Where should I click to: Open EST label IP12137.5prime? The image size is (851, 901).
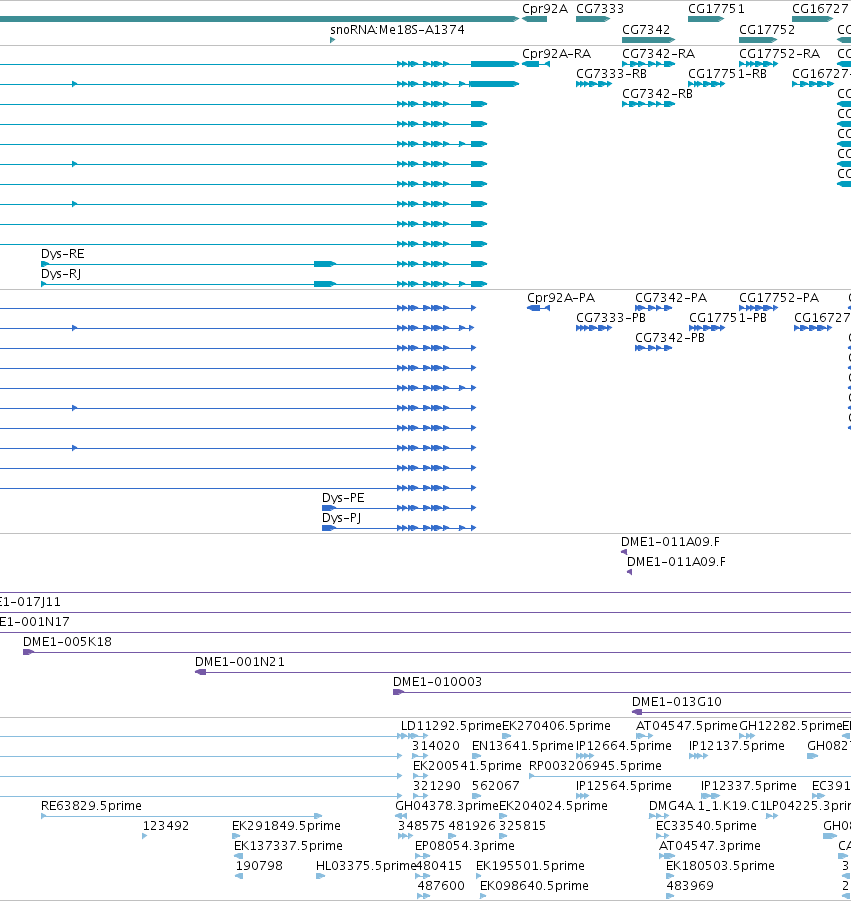click(x=737, y=746)
